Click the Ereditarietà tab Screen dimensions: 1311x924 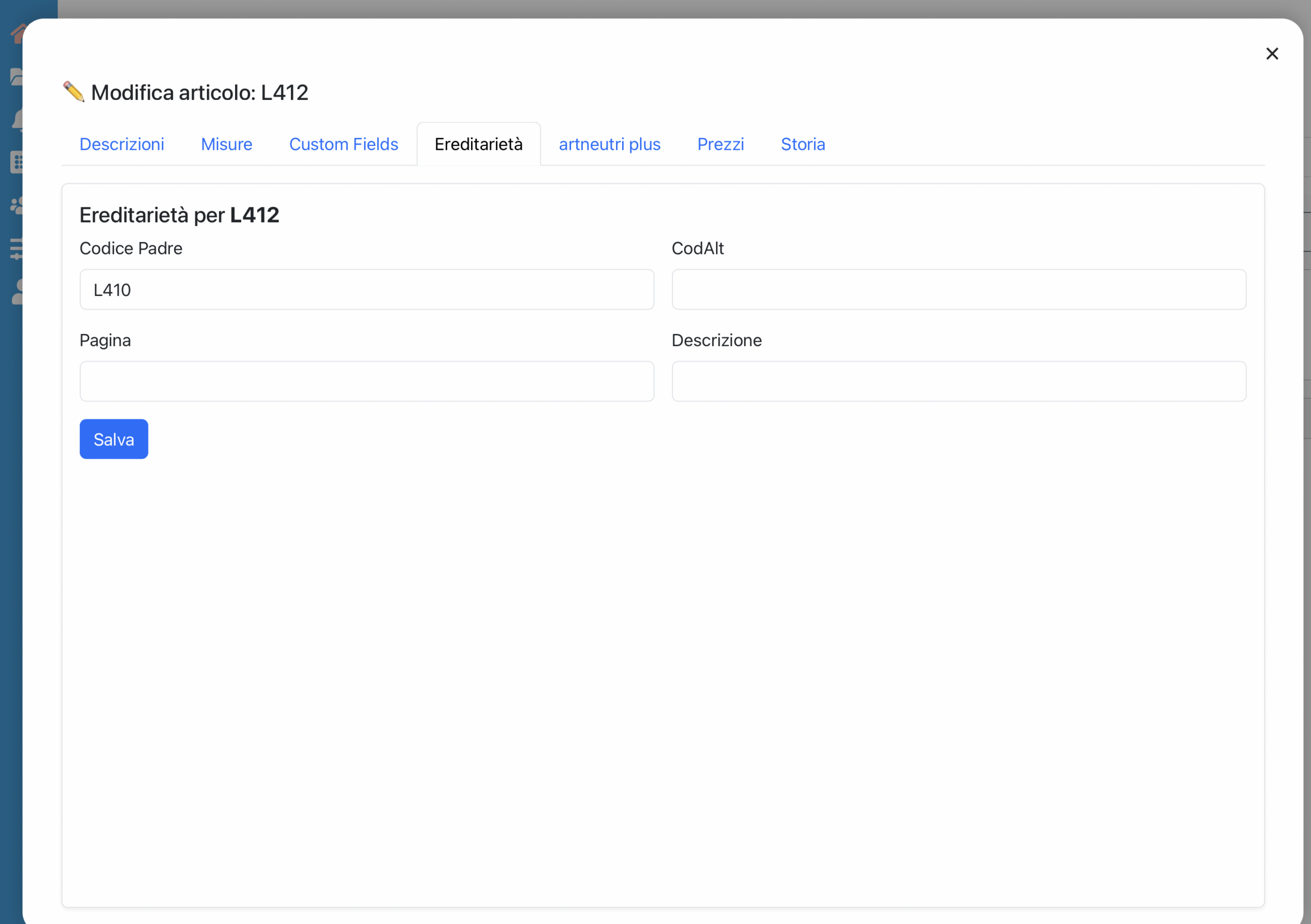pos(478,144)
